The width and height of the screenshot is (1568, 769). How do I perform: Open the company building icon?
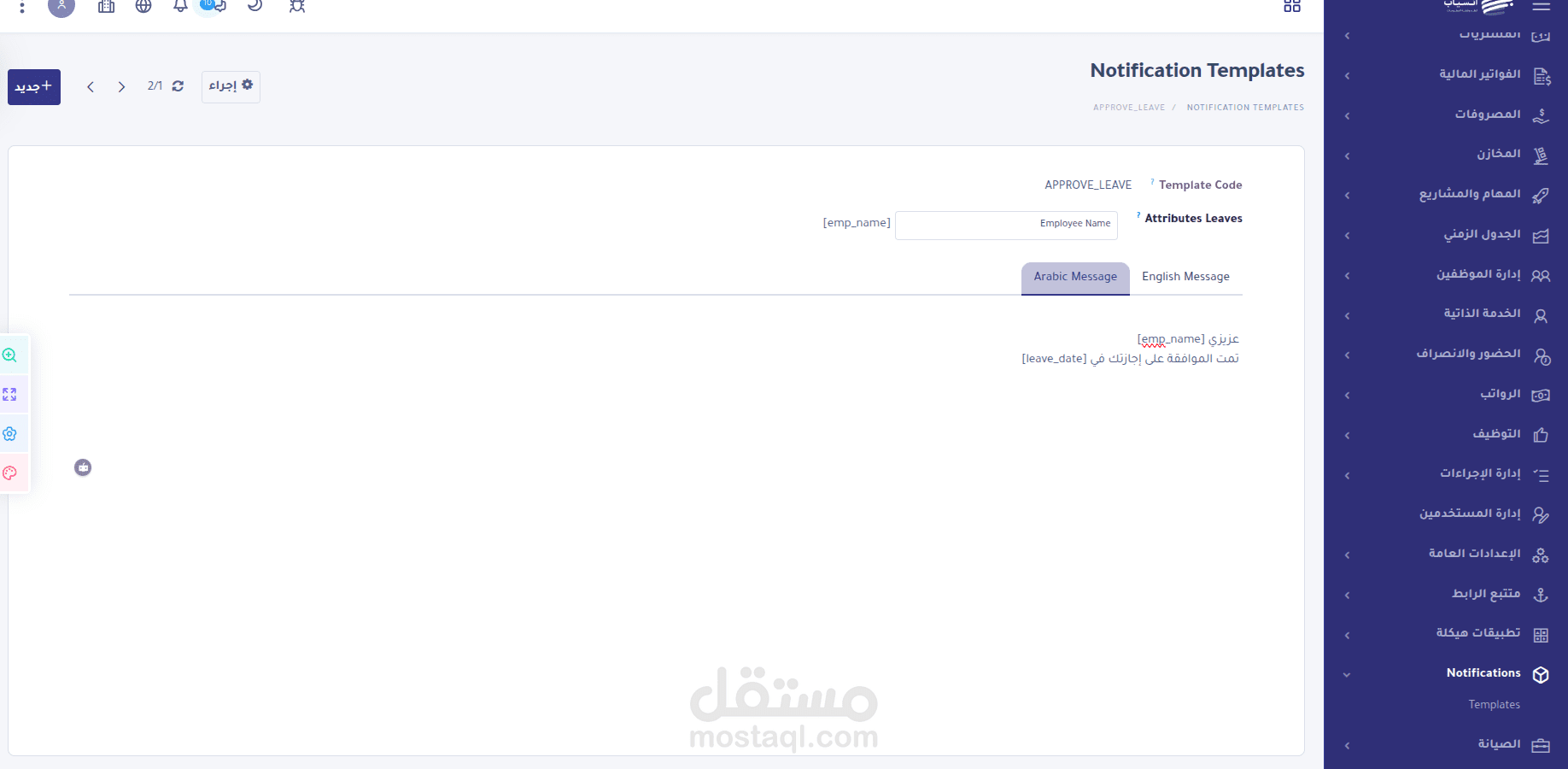106,7
